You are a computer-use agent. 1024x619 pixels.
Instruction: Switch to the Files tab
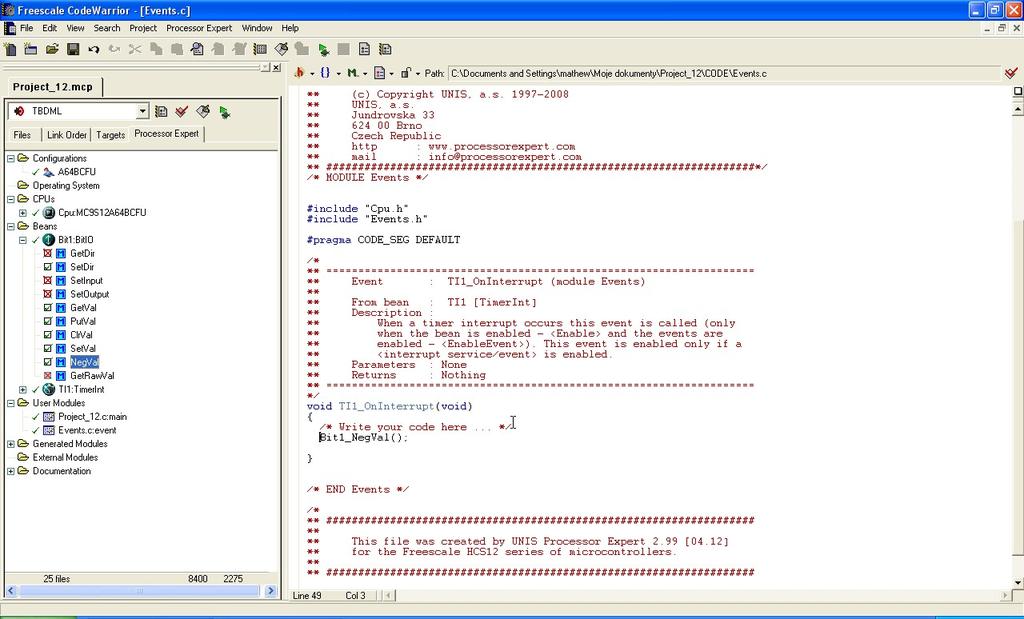pyautogui.click(x=22, y=135)
